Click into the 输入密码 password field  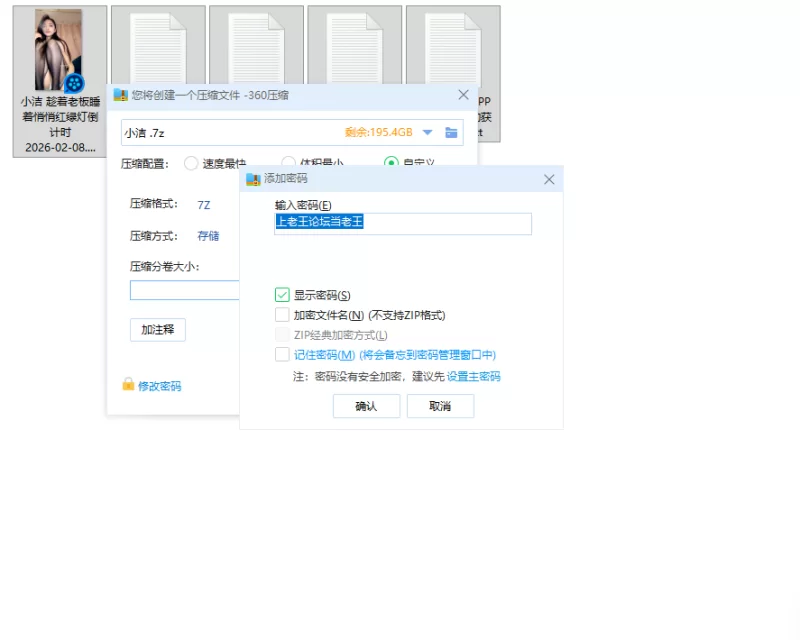[x=403, y=224]
